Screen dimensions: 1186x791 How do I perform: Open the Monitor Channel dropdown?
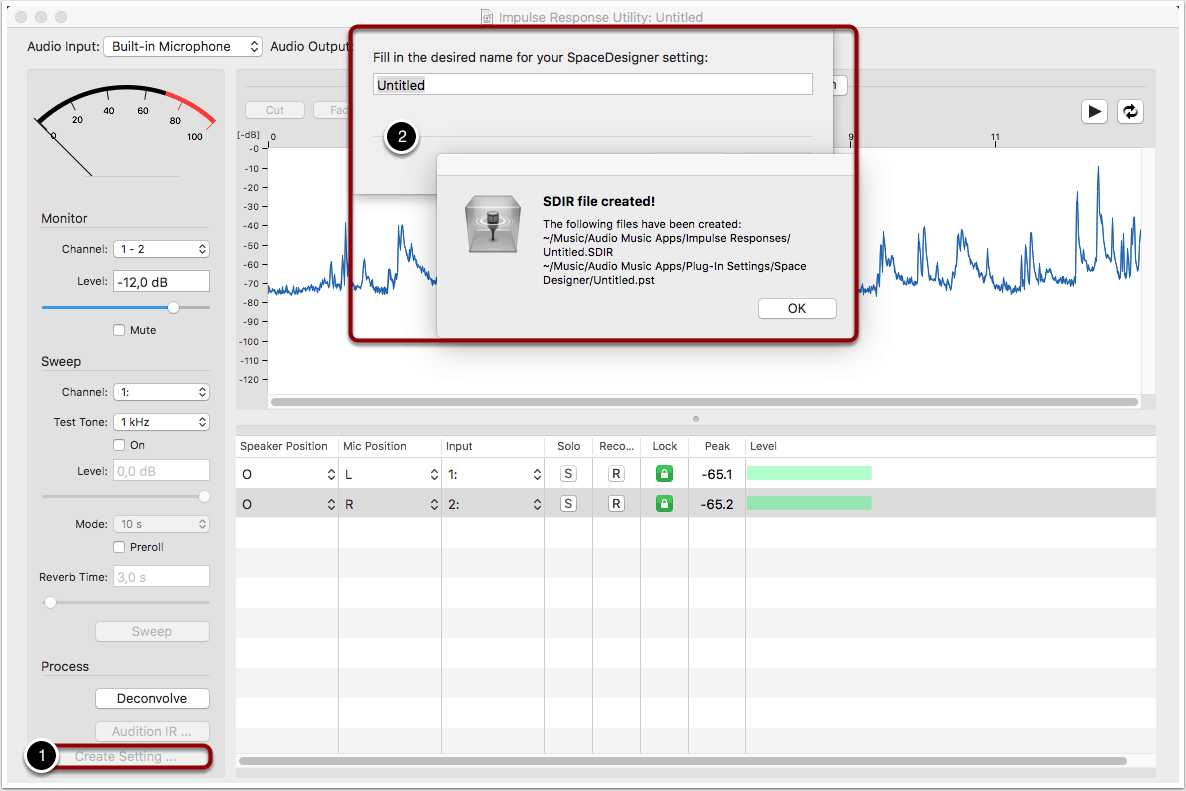[162, 249]
